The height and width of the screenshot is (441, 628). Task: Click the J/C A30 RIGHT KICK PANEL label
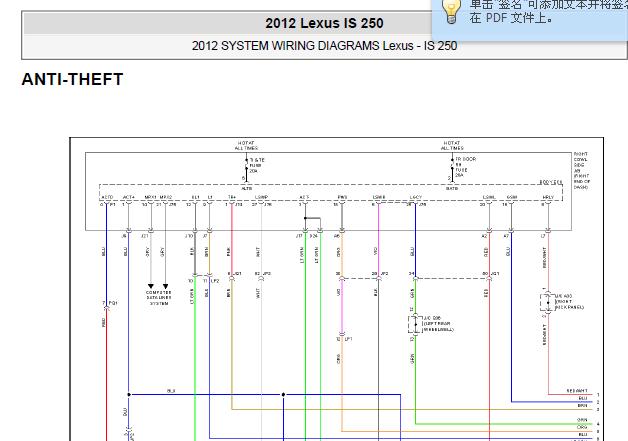pyautogui.click(x=569, y=302)
